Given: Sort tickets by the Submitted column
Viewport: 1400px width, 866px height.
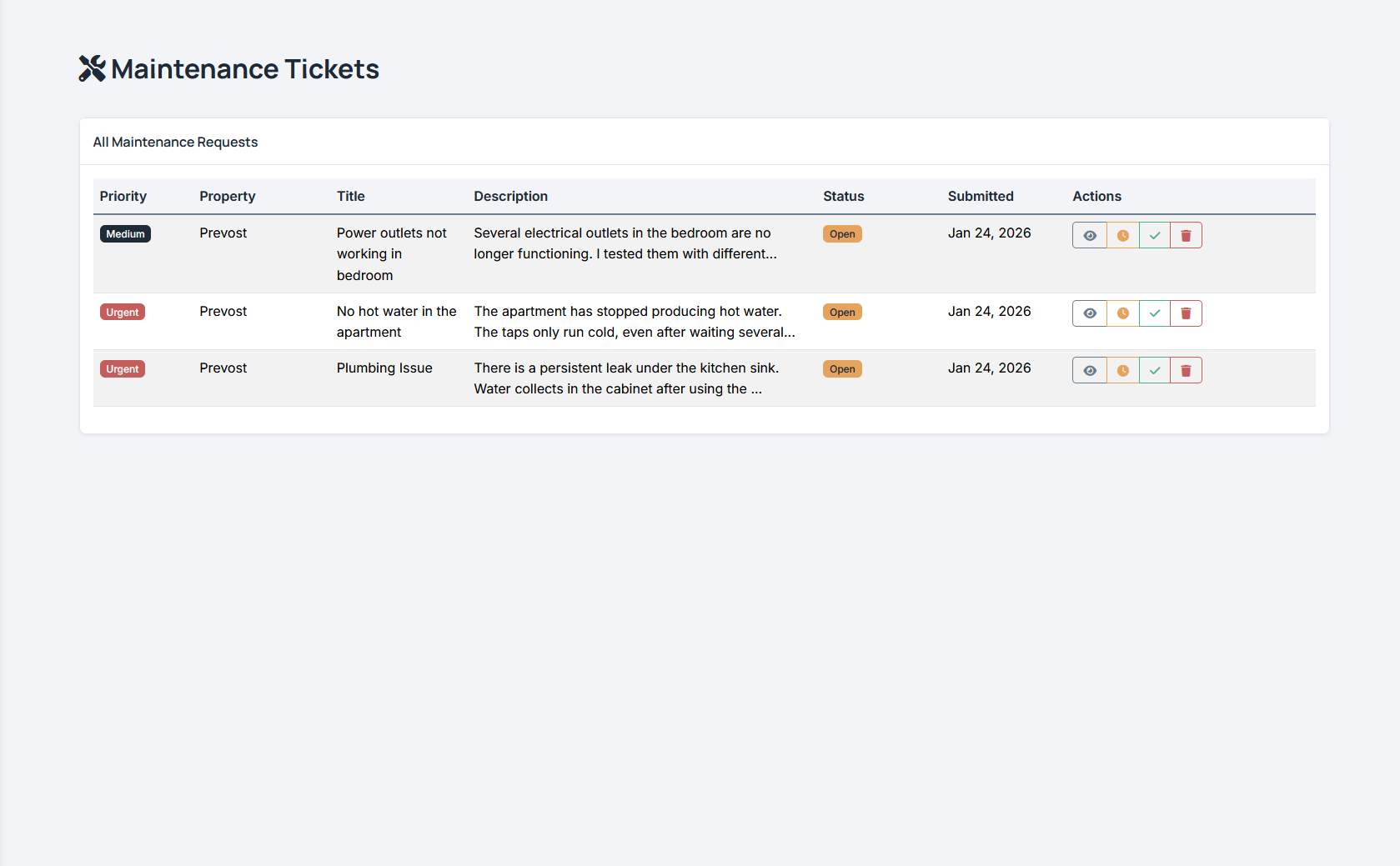Looking at the screenshot, I should coord(980,196).
